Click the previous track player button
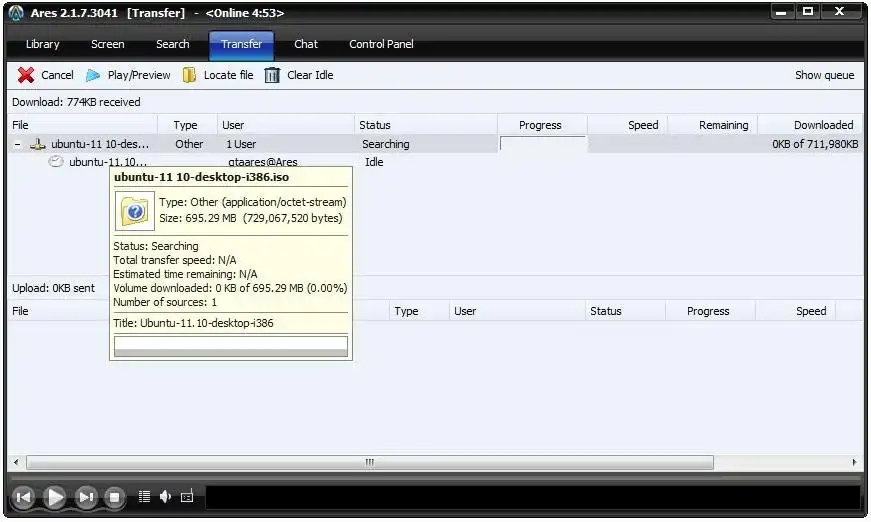Image resolution: width=871 pixels, height=522 pixels. (x=23, y=496)
